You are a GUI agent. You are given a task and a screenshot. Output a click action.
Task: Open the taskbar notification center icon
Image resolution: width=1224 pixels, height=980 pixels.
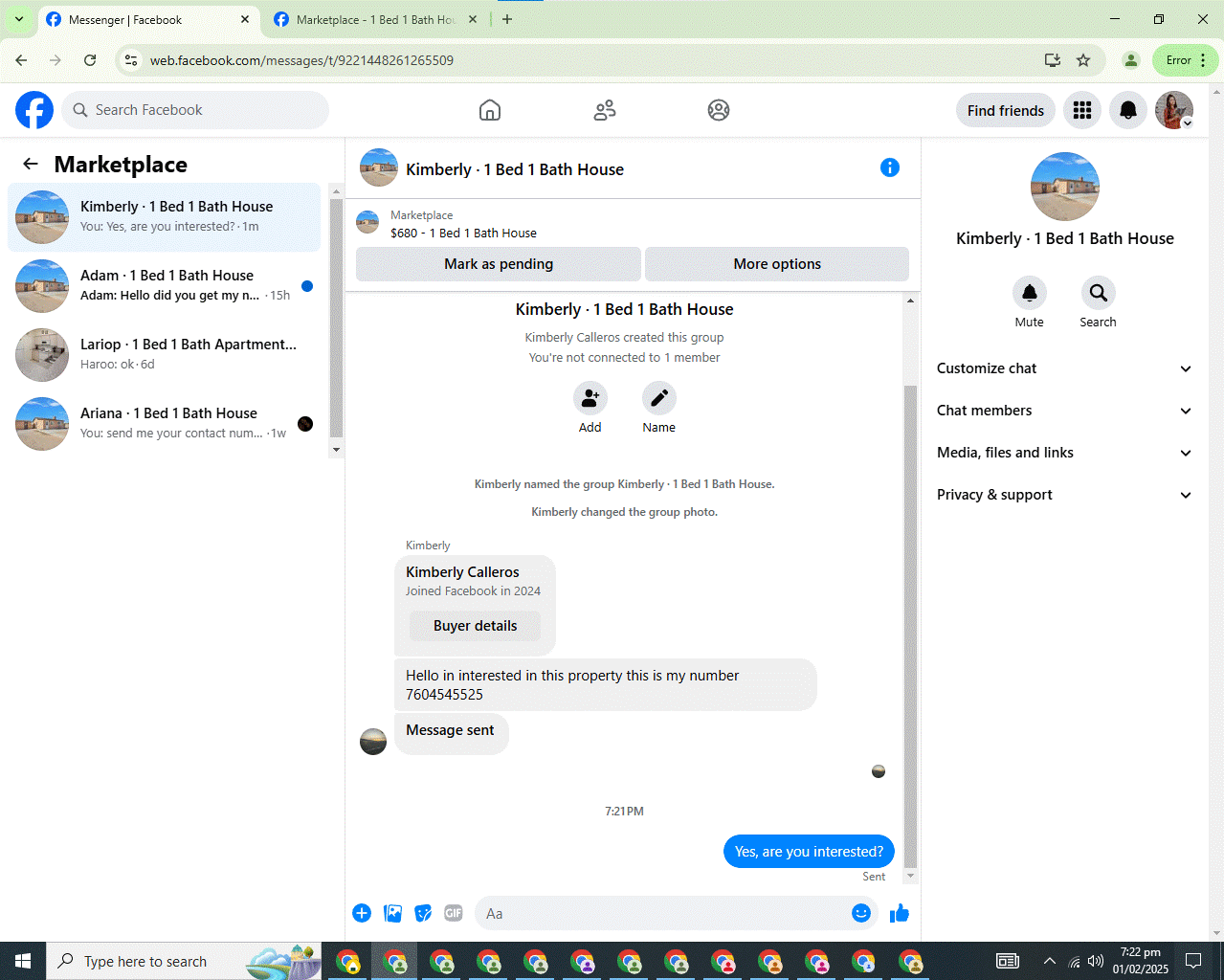[1193, 961]
